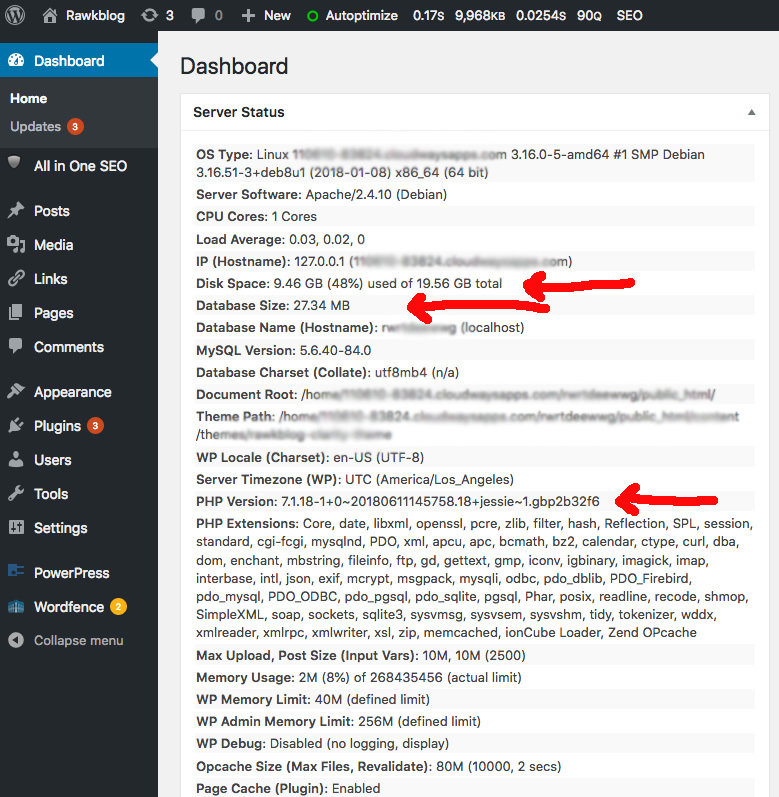Click the Dashboard gauge icon
Image resolution: width=779 pixels, height=797 pixels.
coord(16,60)
